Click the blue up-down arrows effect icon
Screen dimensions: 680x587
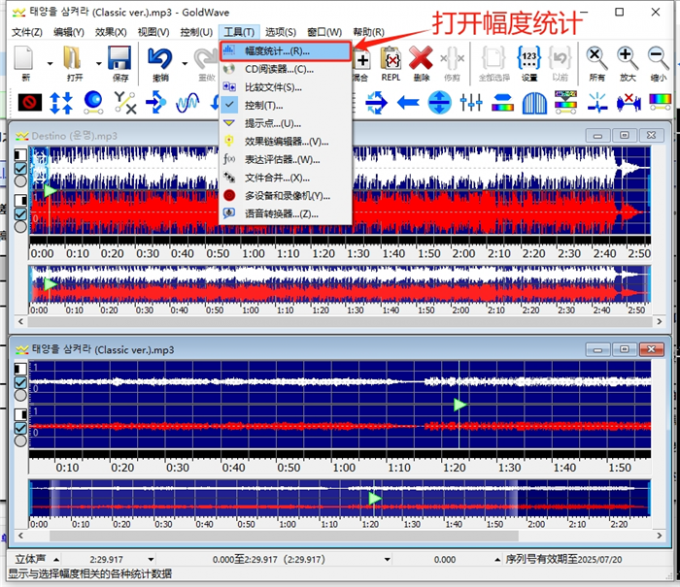(61, 103)
